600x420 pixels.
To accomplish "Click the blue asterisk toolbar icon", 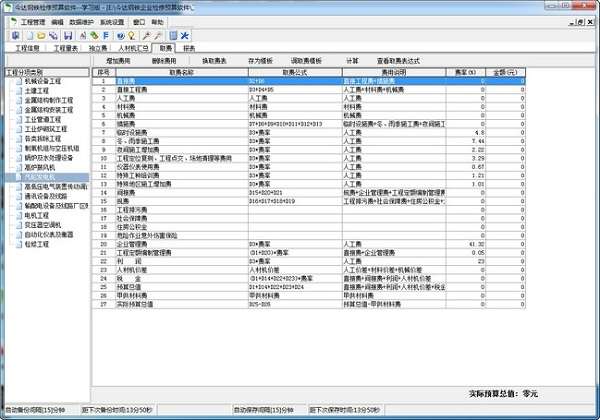I will 185,36.
